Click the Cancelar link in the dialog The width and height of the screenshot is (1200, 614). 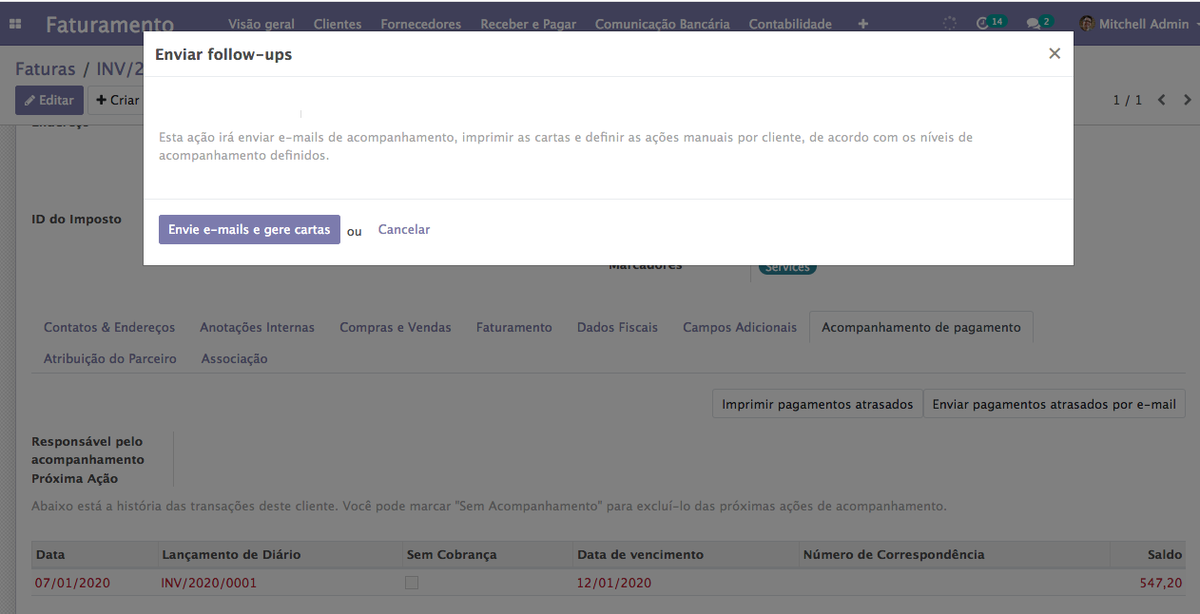[x=404, y=229]
